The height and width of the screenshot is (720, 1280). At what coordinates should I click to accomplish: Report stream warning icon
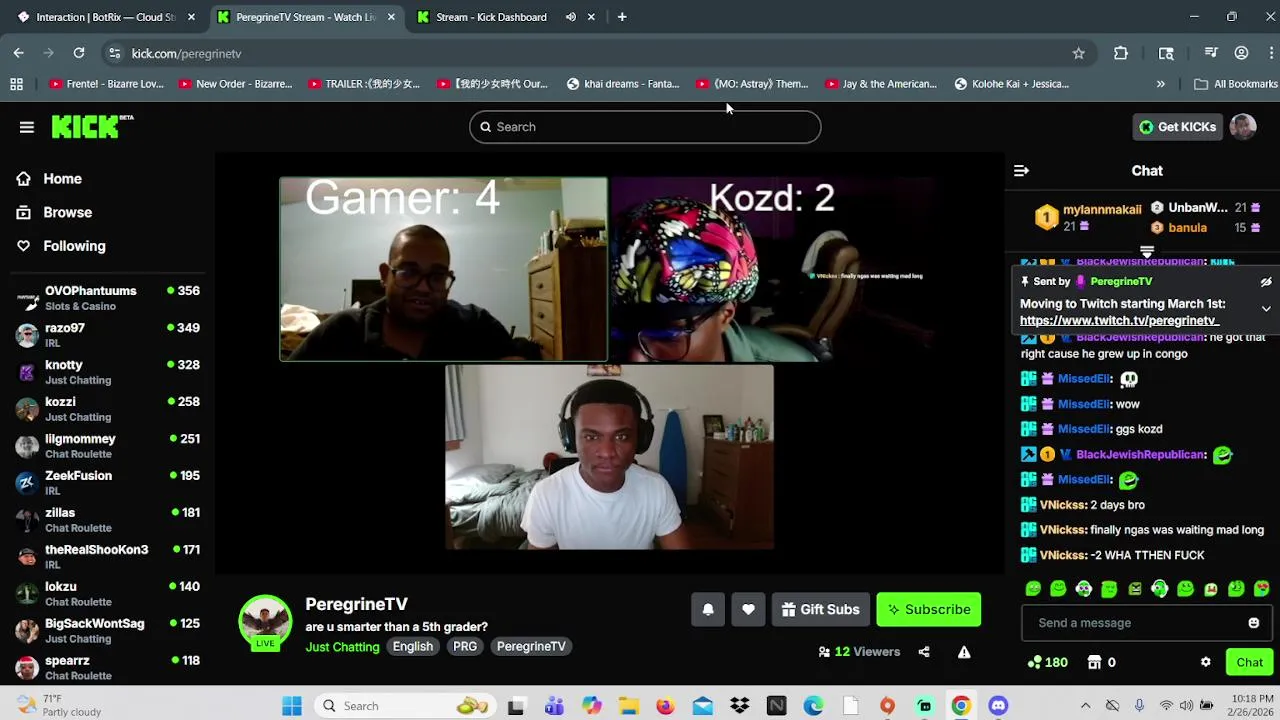pos(964,652)
